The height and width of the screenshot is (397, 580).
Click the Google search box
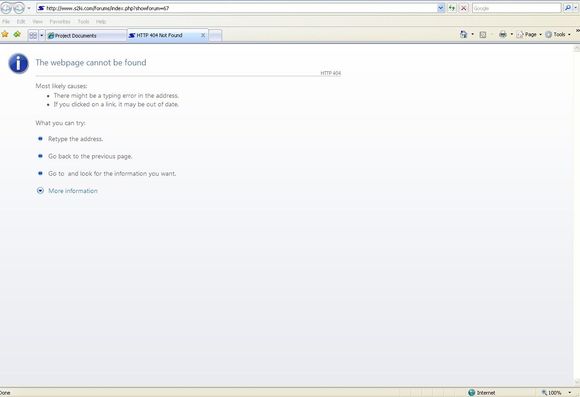[x=516, y=8]
